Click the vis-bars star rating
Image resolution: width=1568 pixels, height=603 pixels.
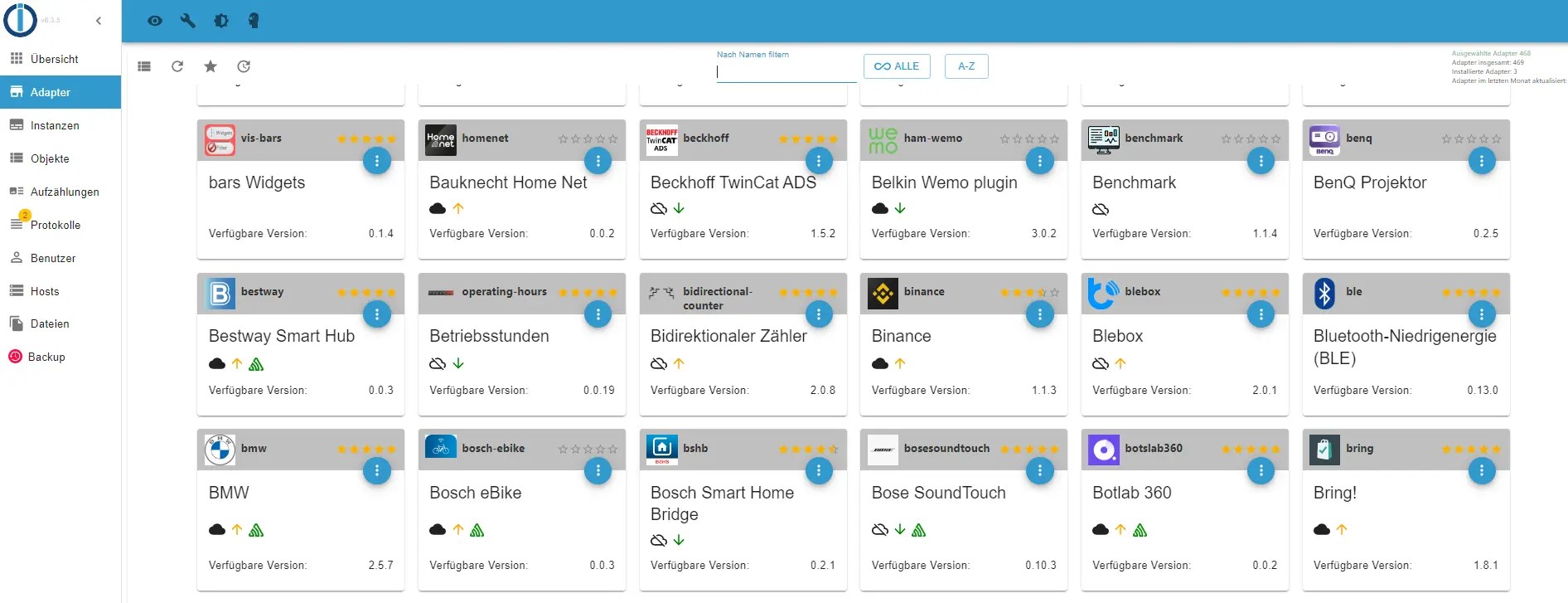pos(366,139)
